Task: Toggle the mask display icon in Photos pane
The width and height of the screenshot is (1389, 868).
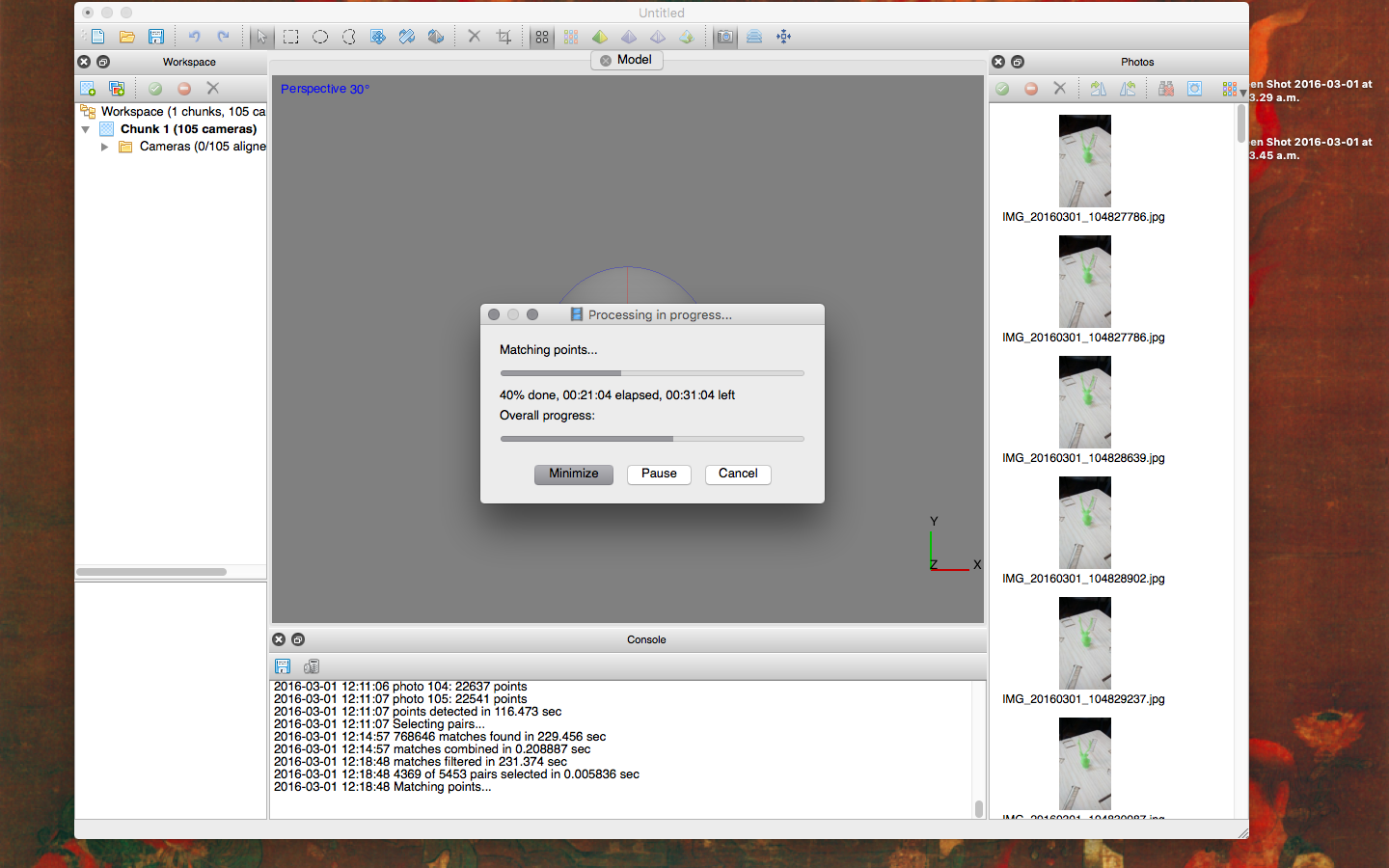Action: point(1195,89)
